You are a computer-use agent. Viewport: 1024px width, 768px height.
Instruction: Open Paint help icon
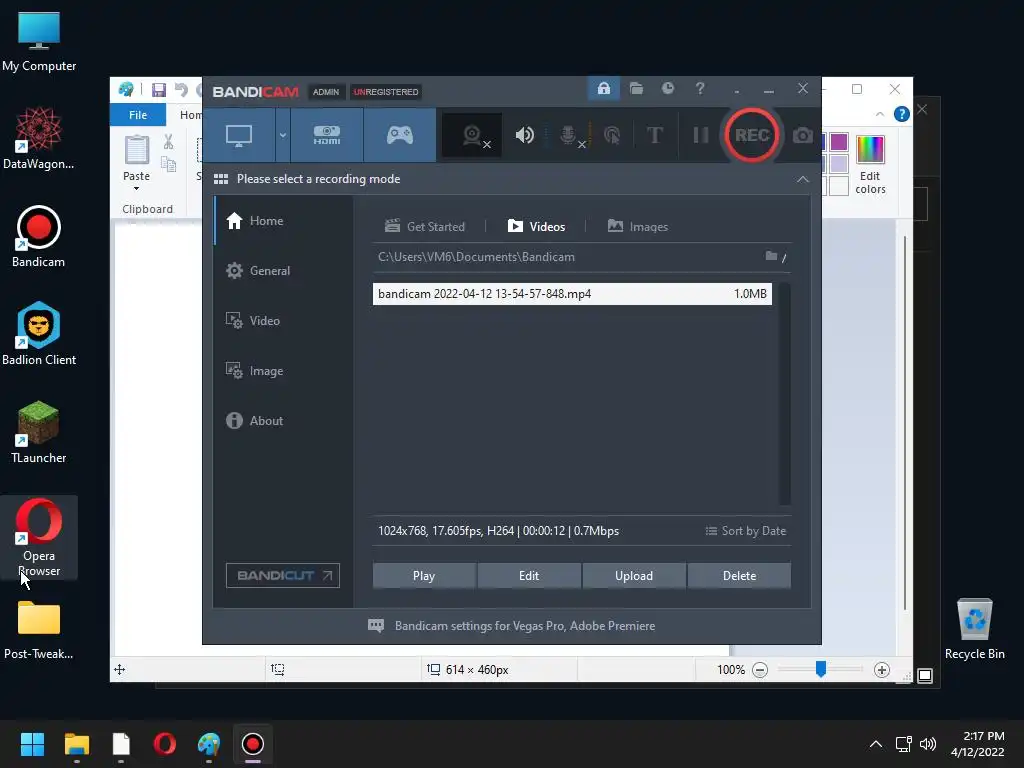[902, 114]
